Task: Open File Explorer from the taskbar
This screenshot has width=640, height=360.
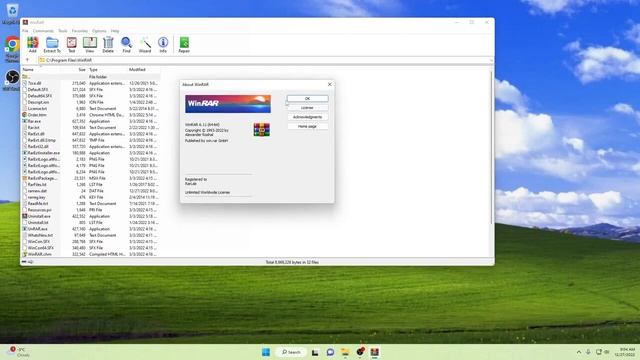Action: [x=345, y=352]
